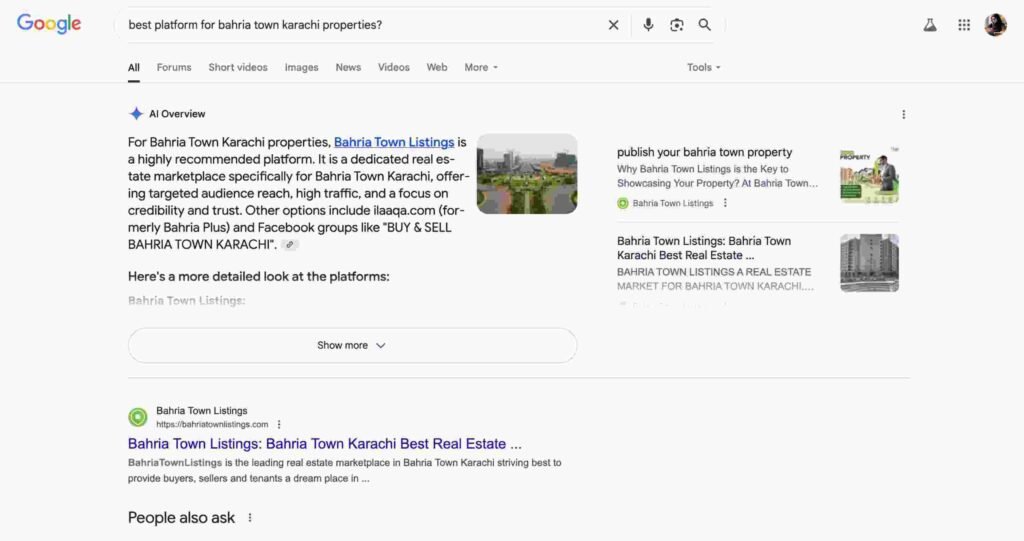Expand the More search filters dropdown

pos(481,67)
